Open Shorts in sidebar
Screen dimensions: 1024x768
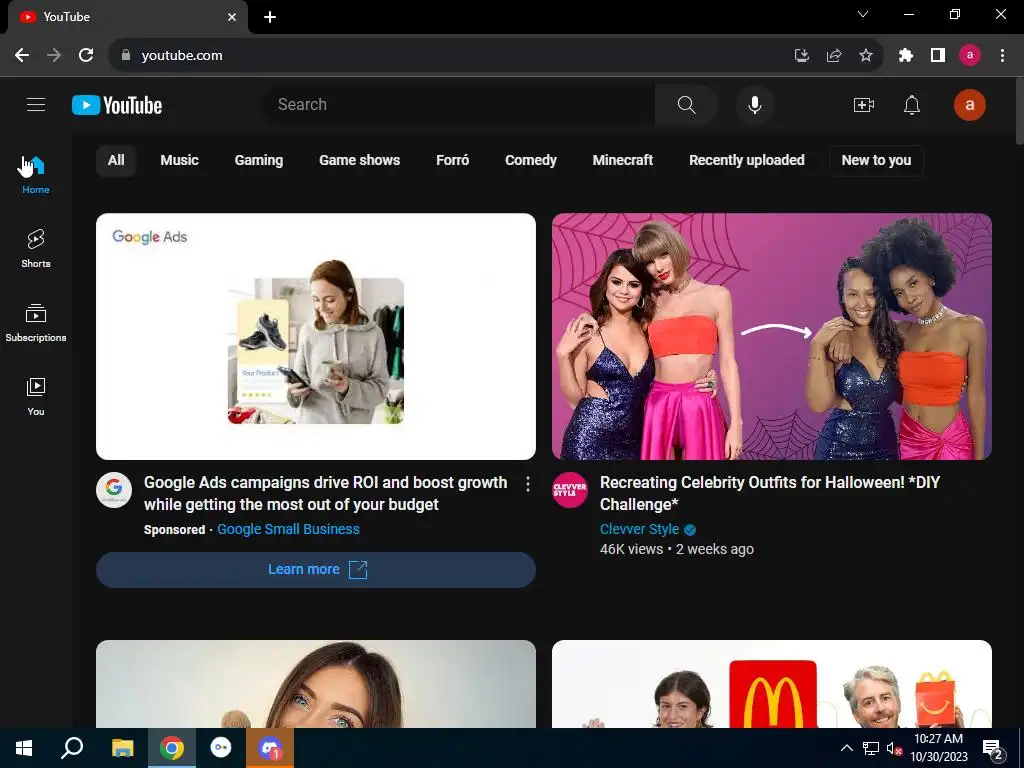tap(36, 249)
